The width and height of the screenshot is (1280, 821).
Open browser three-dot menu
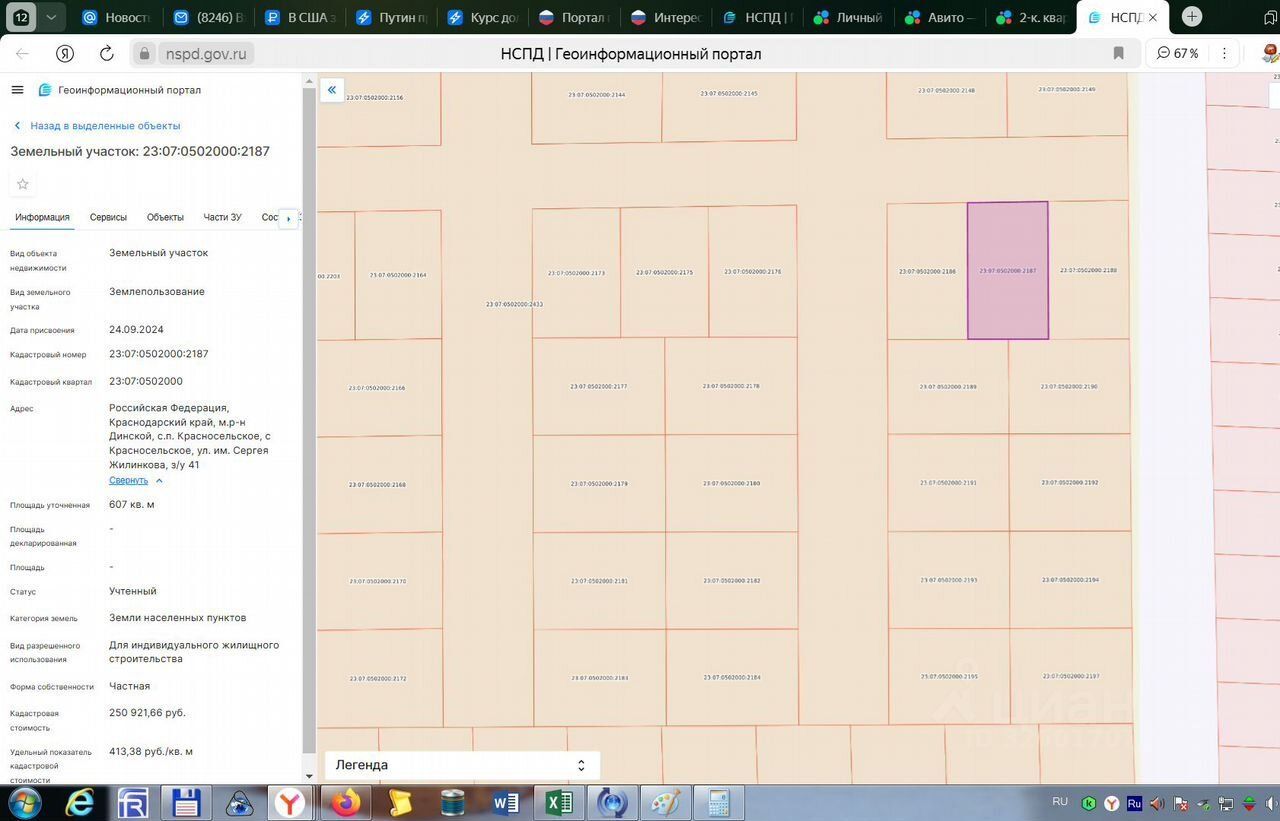1224,54
